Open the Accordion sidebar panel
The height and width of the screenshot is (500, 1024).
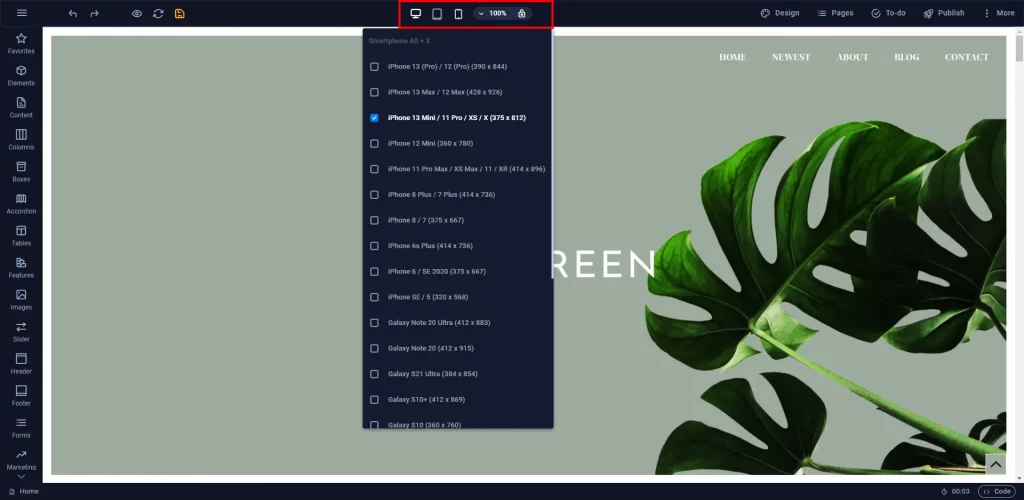coord(21,204)
